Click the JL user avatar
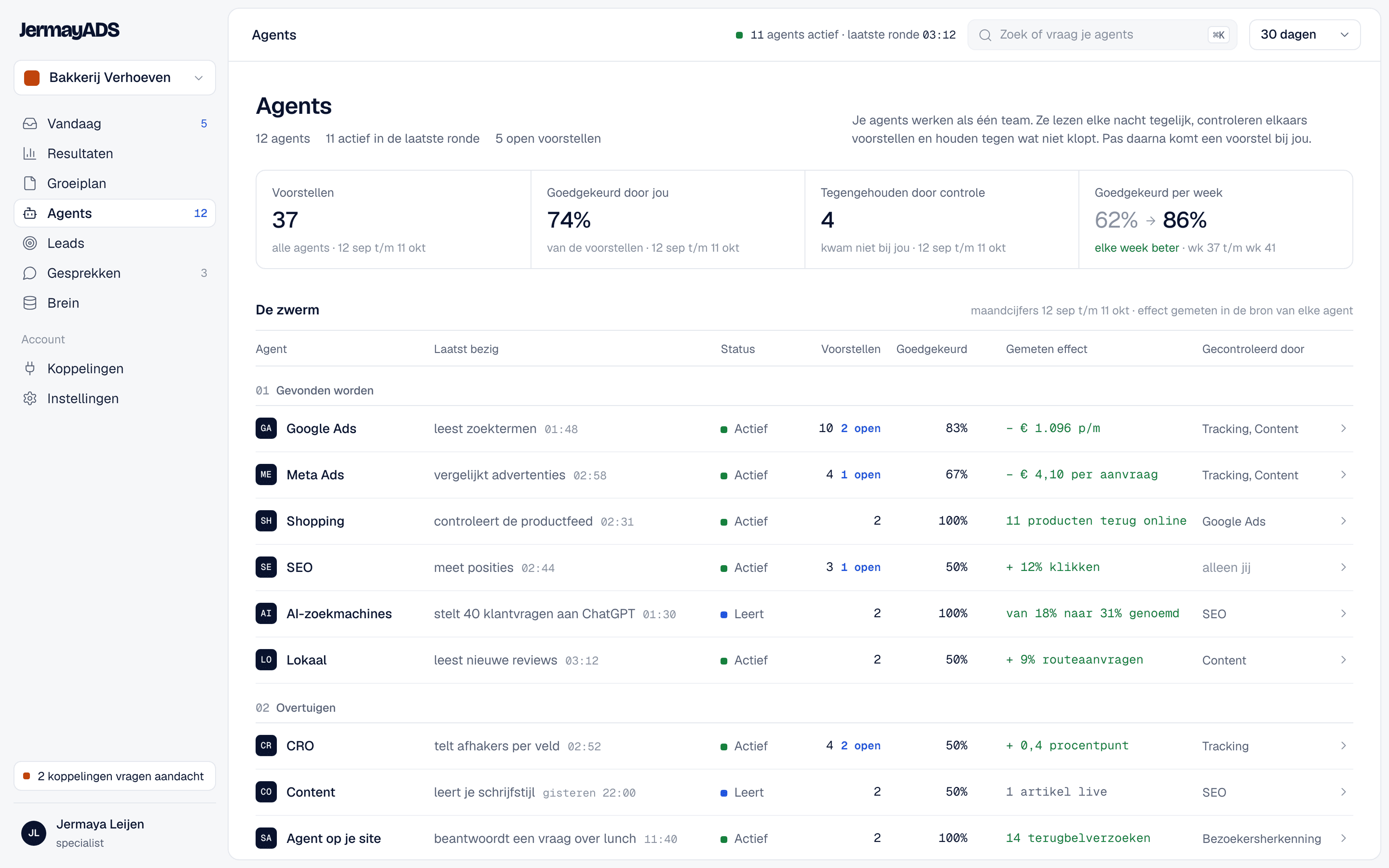 coord(34,832)
